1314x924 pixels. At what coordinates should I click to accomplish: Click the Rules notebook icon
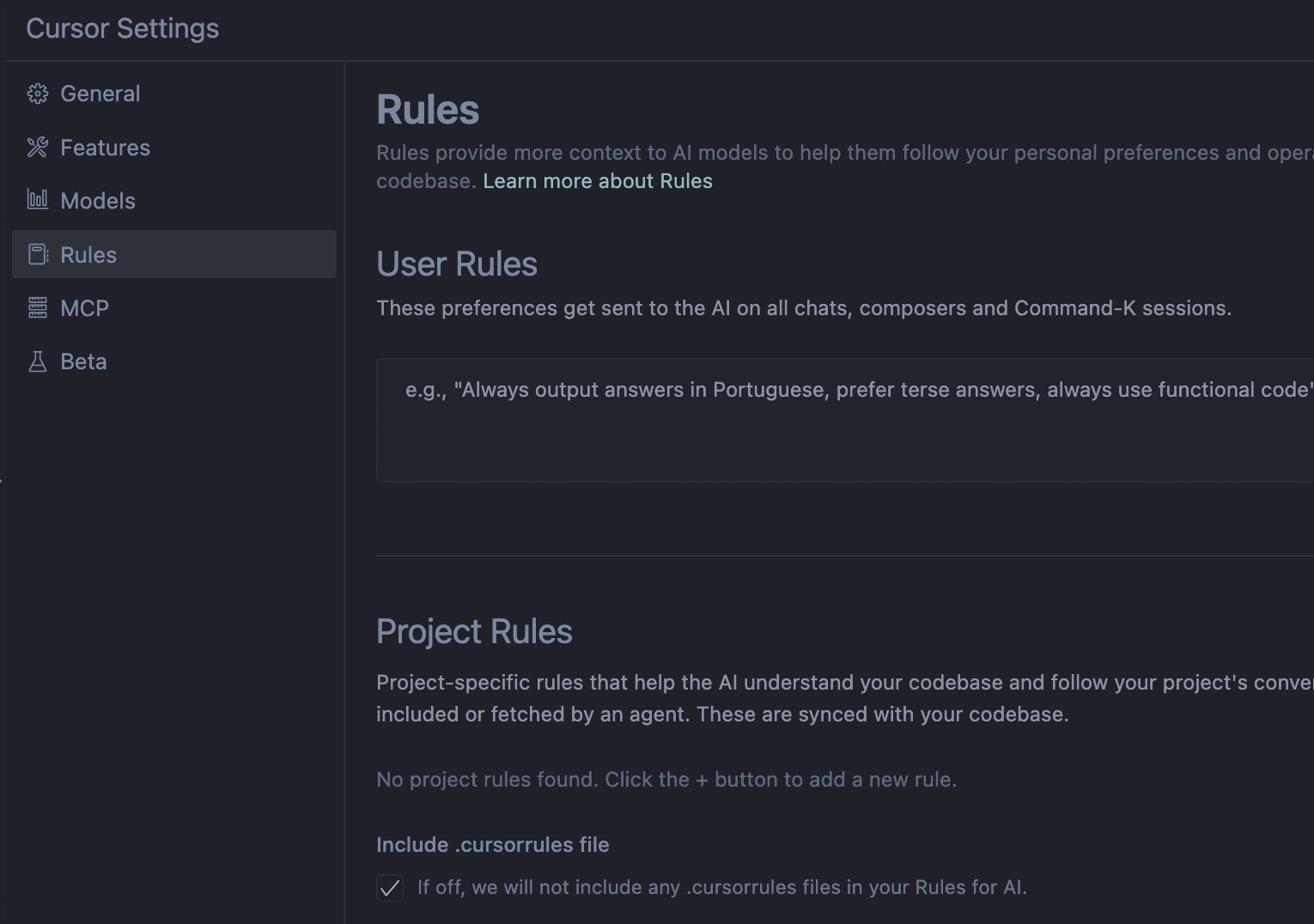pyautogui.click(x=38, y=254)
